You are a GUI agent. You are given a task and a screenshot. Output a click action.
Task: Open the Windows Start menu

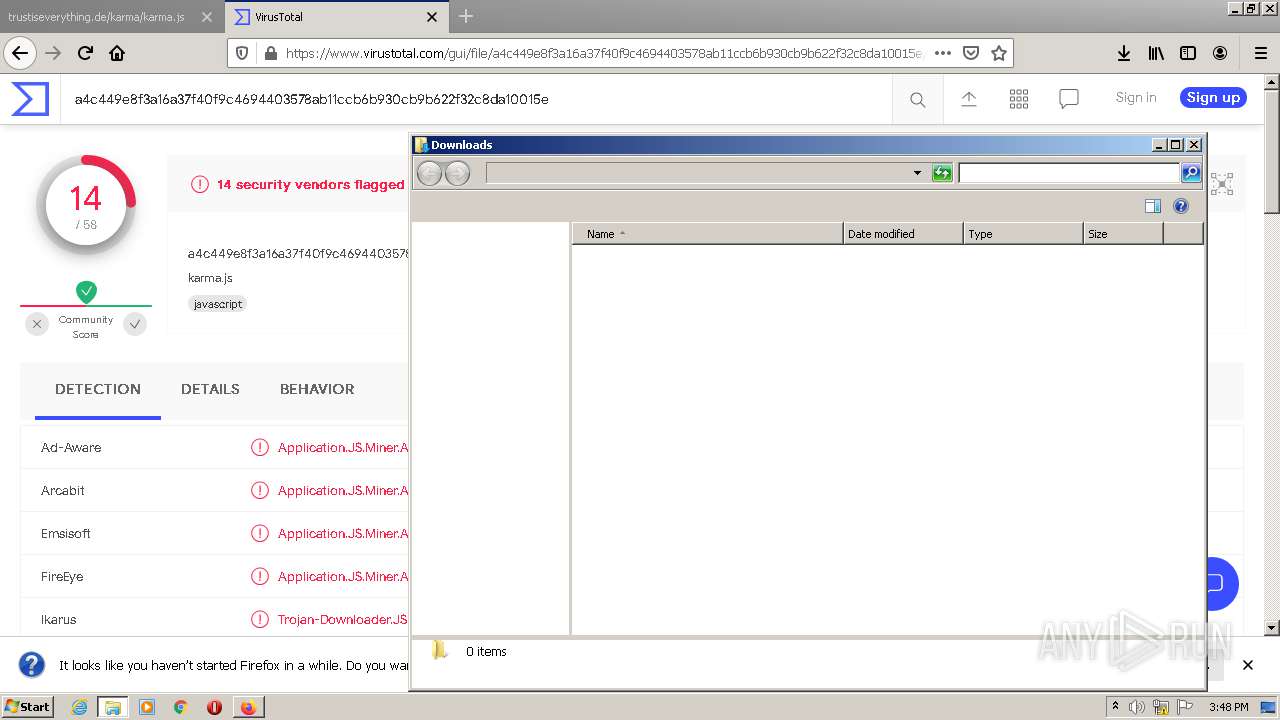(x=28, y=706)
